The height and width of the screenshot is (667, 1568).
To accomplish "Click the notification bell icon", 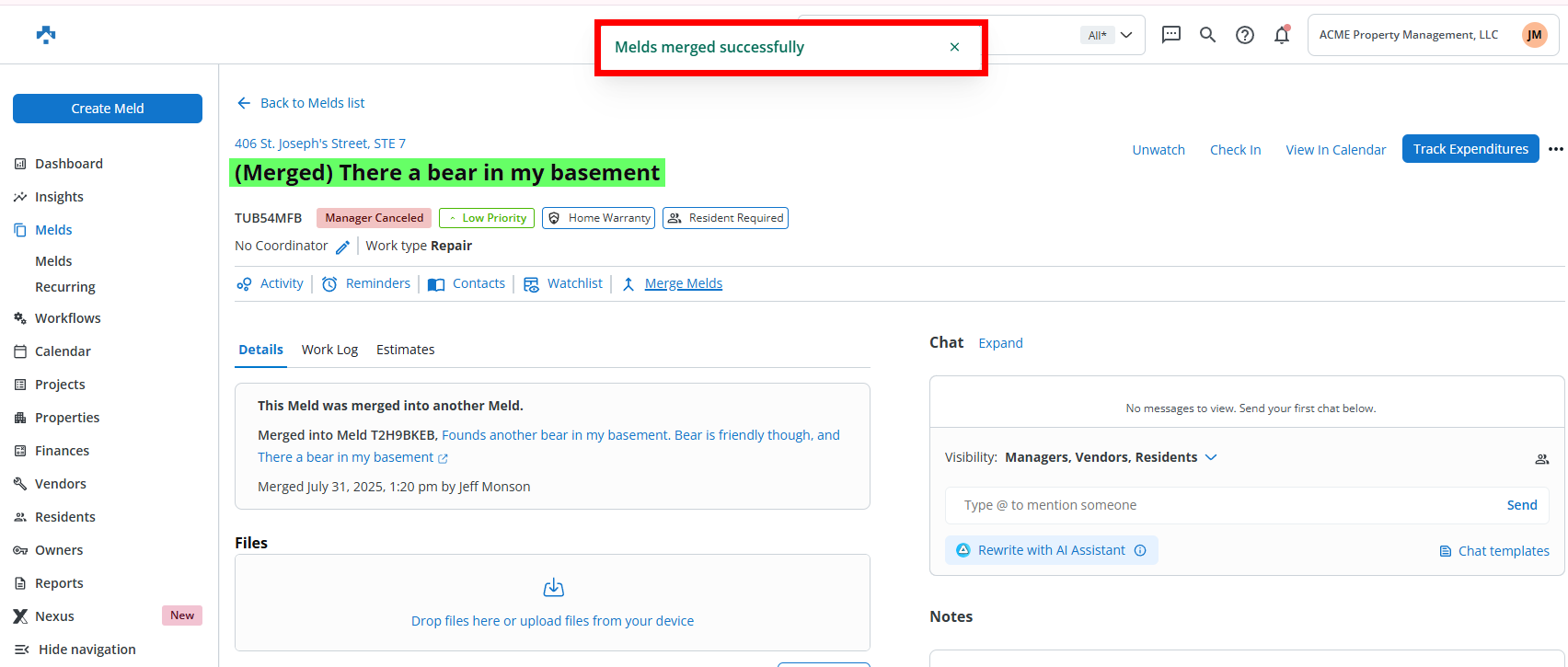I will click(1281, 35).
